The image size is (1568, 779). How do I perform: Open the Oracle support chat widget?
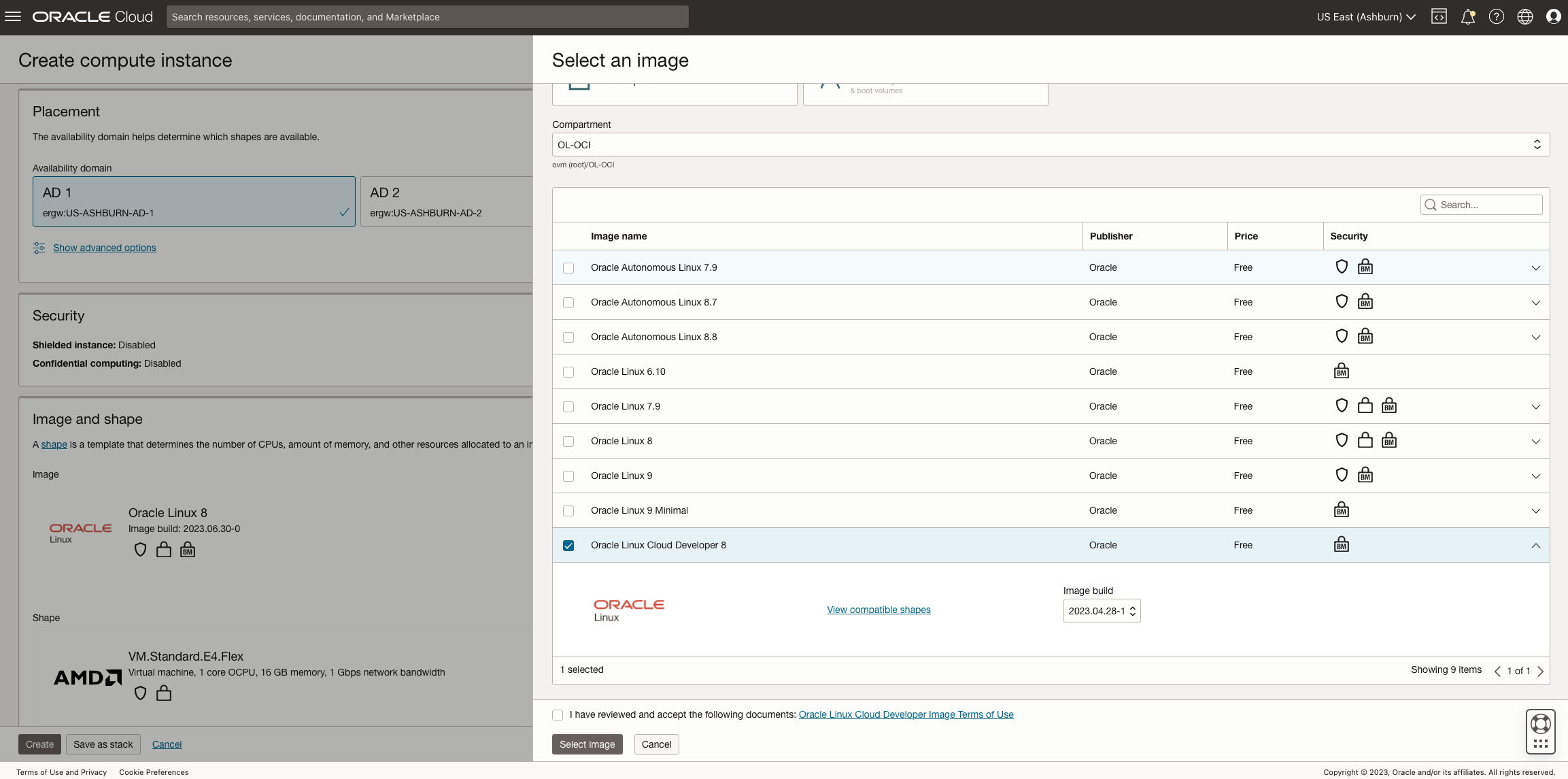pyautogui.click(x=1540, y=731)
